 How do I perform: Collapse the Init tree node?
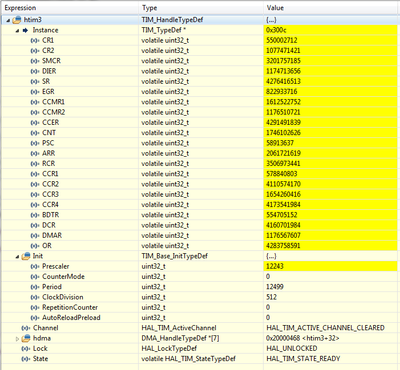click(x=17, y=257)
